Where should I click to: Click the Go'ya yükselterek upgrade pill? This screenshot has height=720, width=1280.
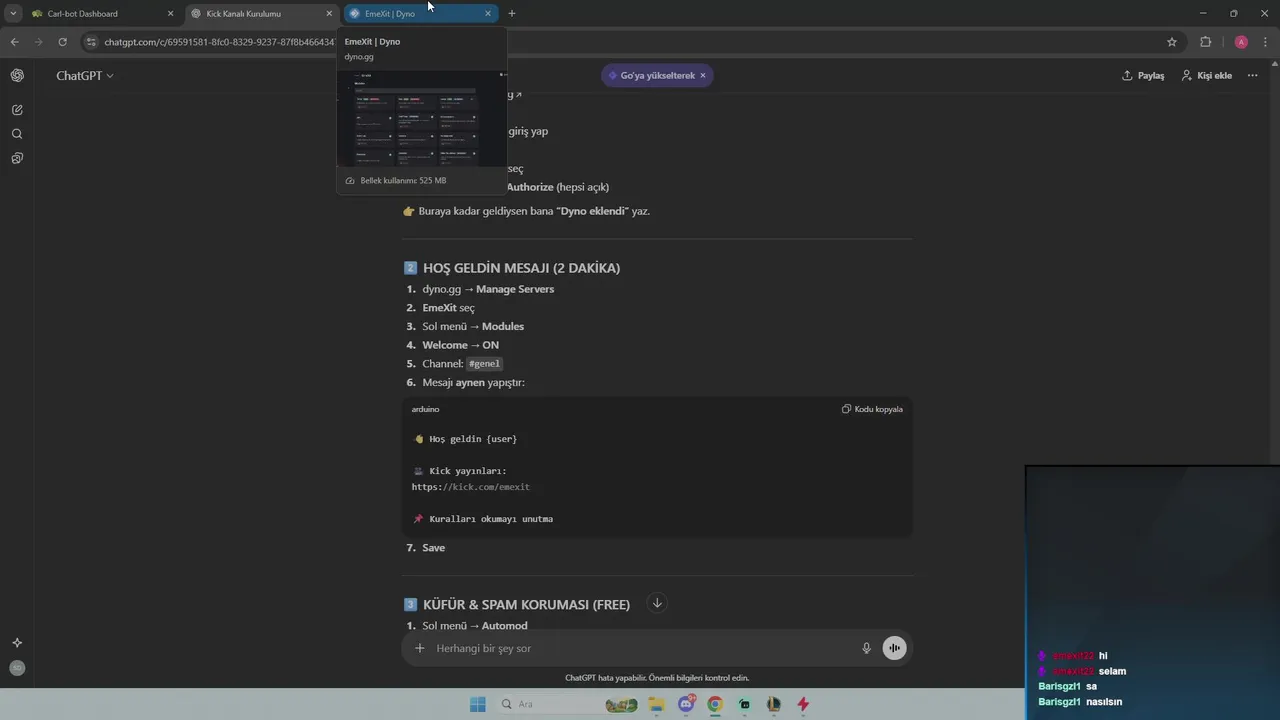click(657, 75)
